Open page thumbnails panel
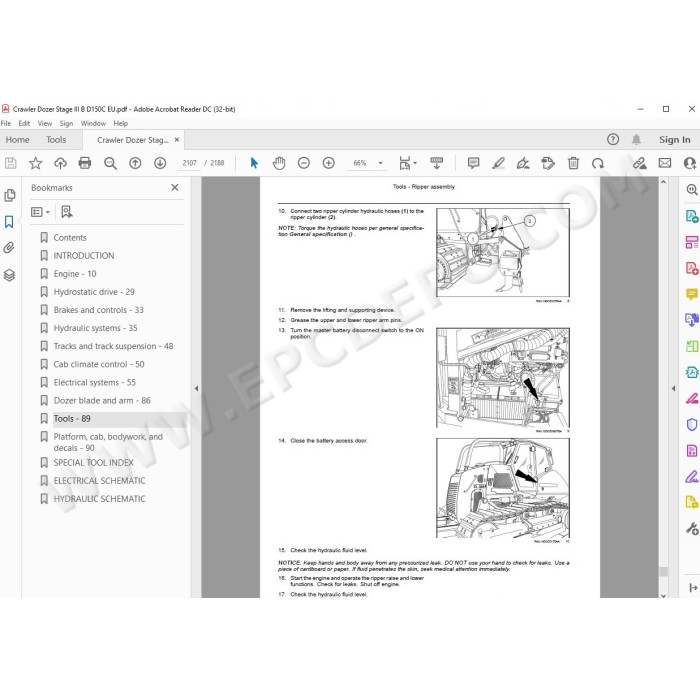Image resolution: width=700 pixels, height=700 pixels. pyautogui.click(x=9, y=196)
